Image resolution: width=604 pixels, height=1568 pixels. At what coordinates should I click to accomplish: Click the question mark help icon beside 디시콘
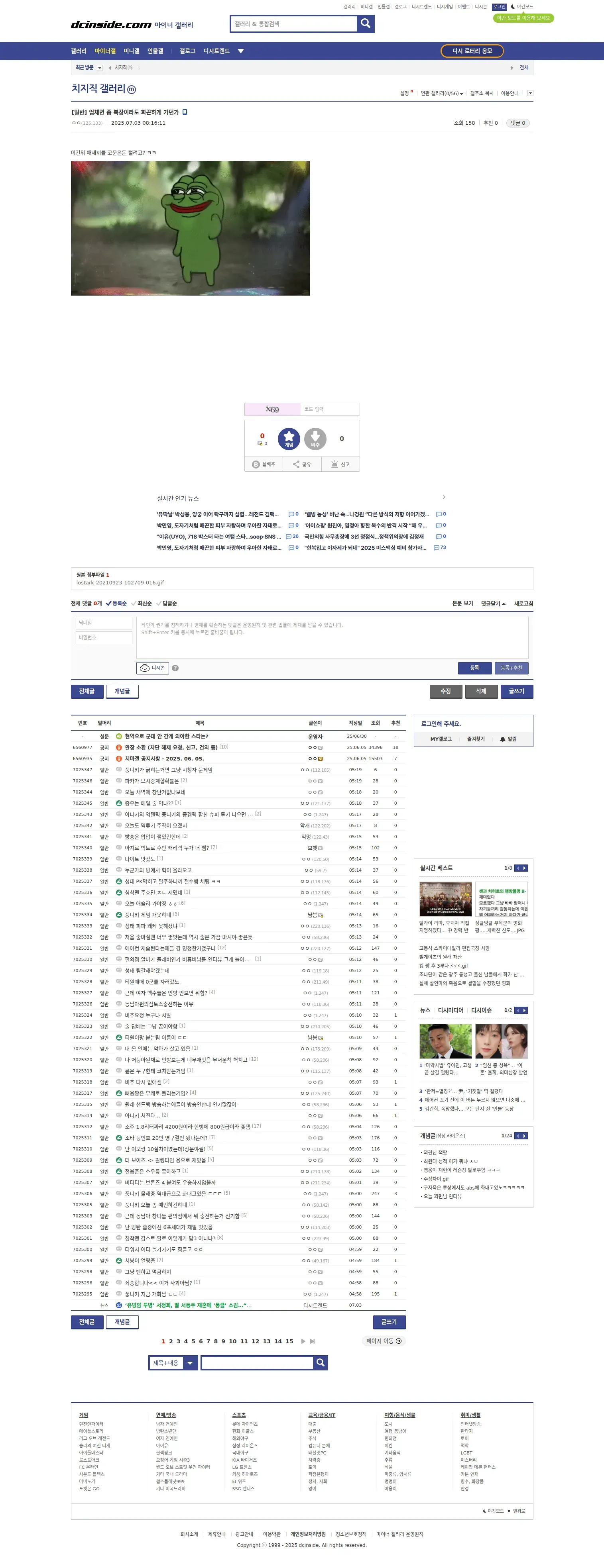coord(175,668)
